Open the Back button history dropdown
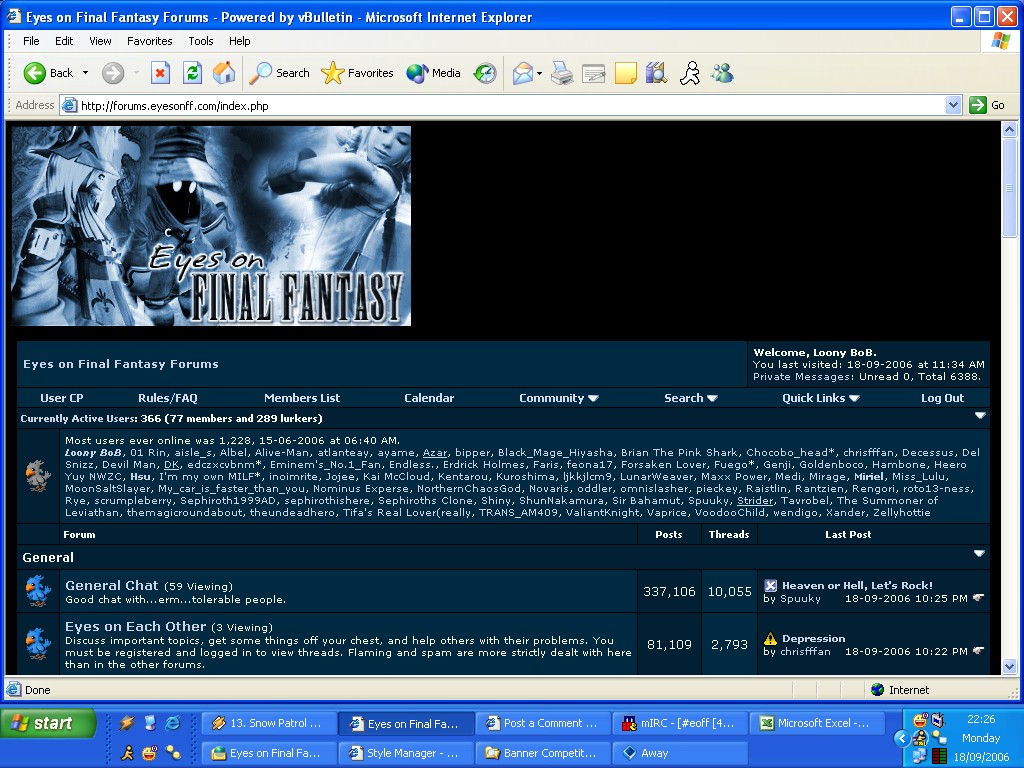The height and width of the screenshot is (768, 1024). [85, 73]
